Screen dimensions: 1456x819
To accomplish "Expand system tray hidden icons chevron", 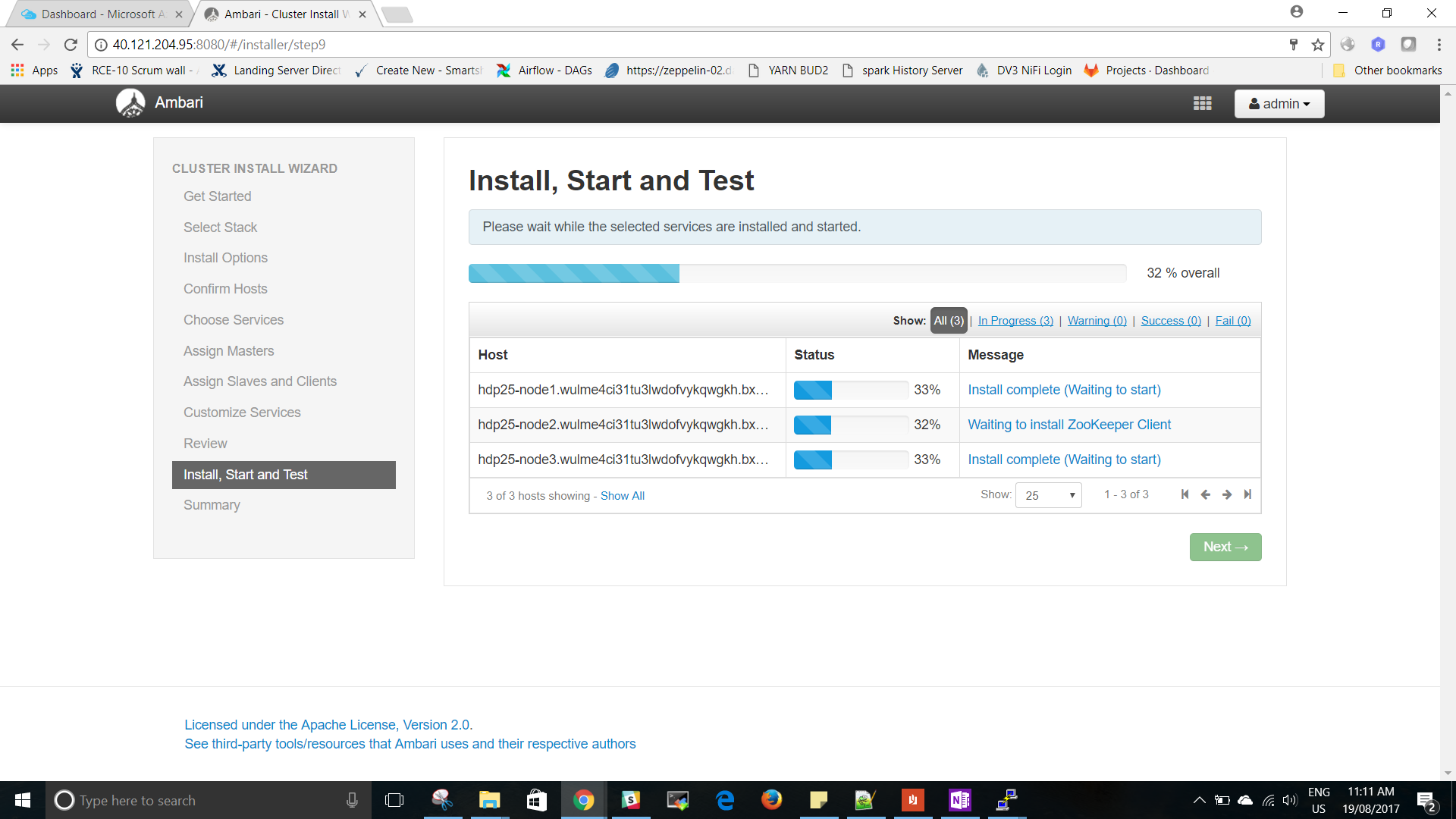I will (x=1200, y=800).
